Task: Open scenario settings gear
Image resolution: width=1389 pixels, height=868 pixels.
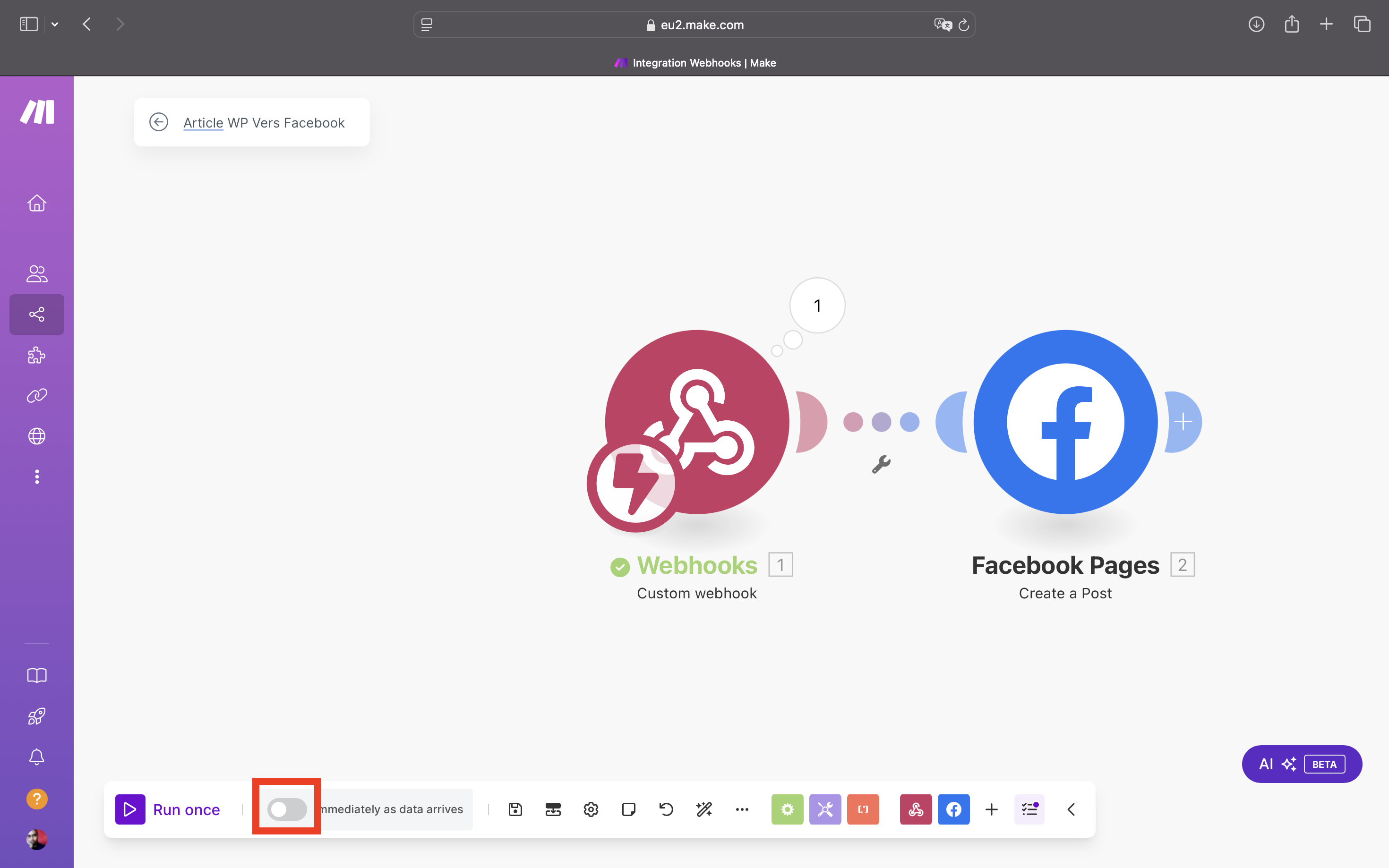Action: tap(591, 809)
